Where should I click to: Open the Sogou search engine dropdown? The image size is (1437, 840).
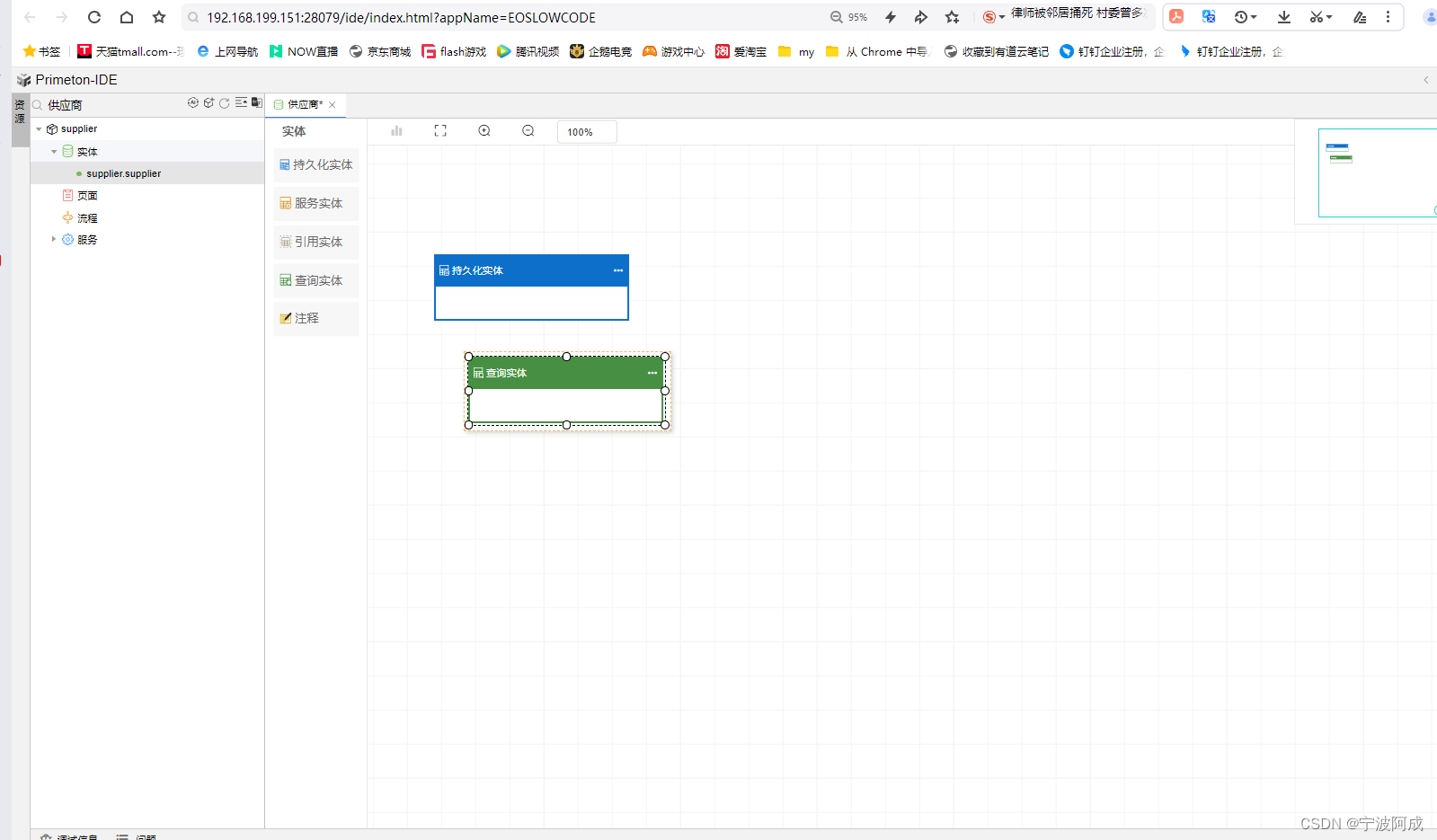[x=994, y=17]
